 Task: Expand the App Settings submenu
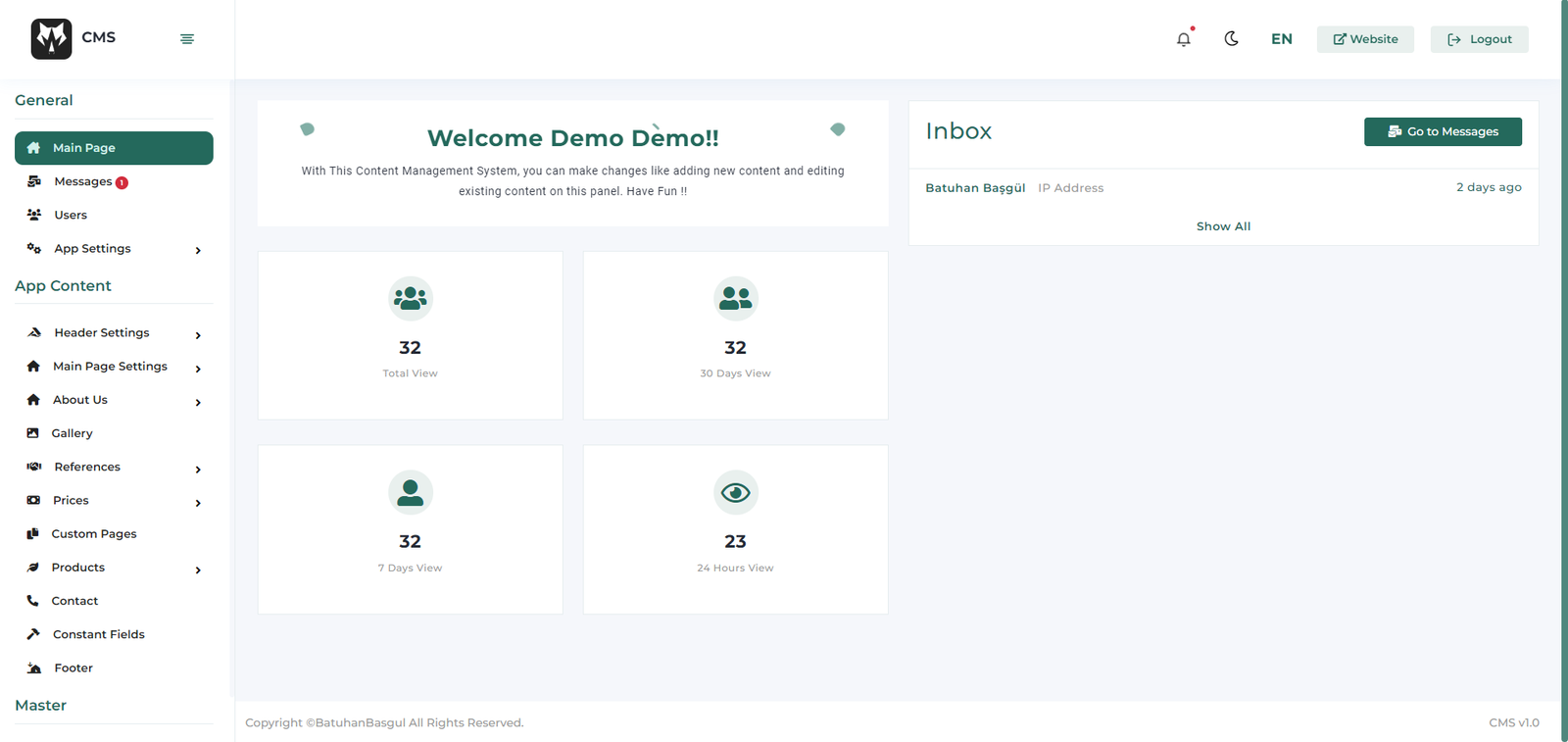coord(198,250)
